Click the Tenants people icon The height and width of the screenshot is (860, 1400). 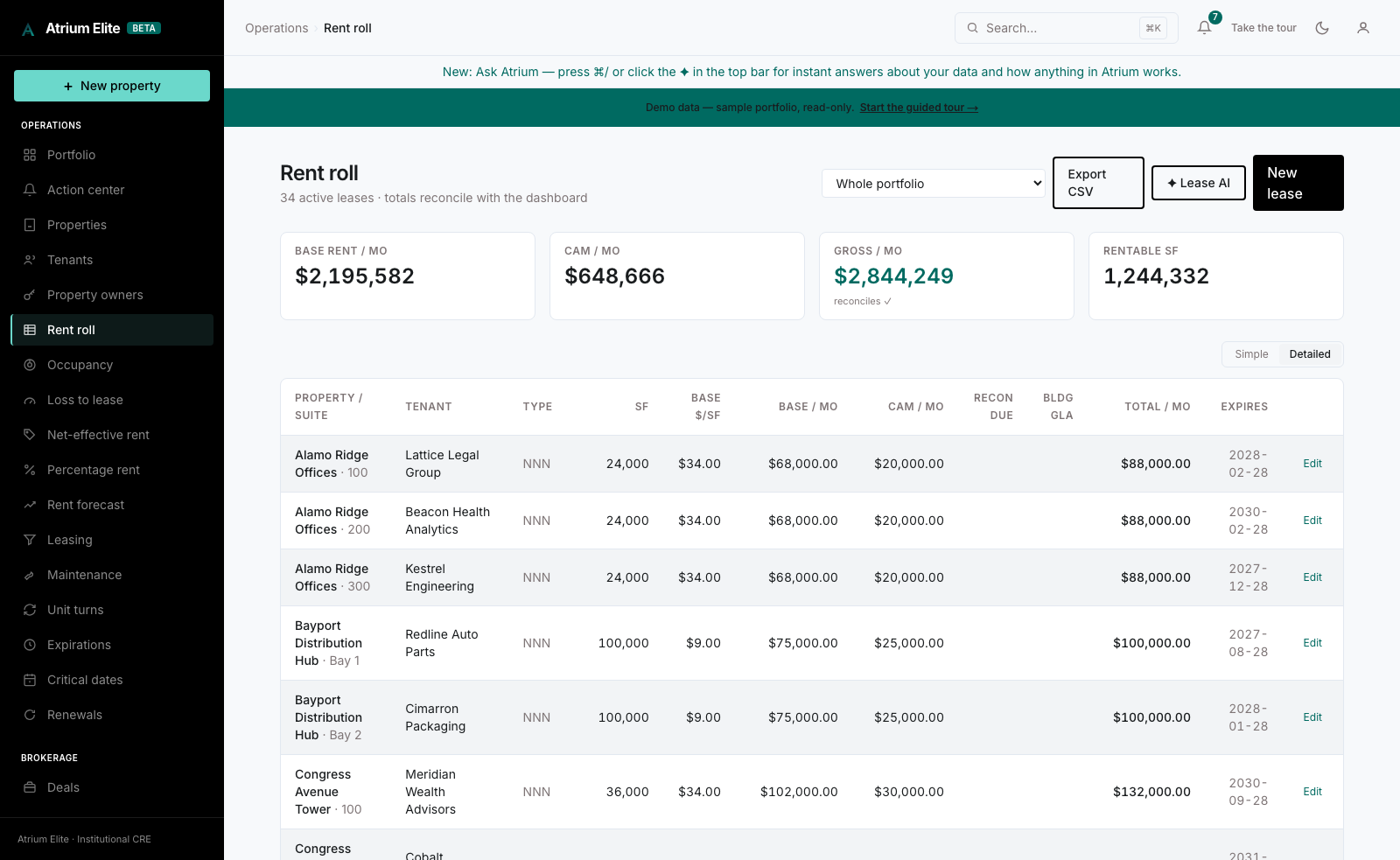[x=30, y=260]
